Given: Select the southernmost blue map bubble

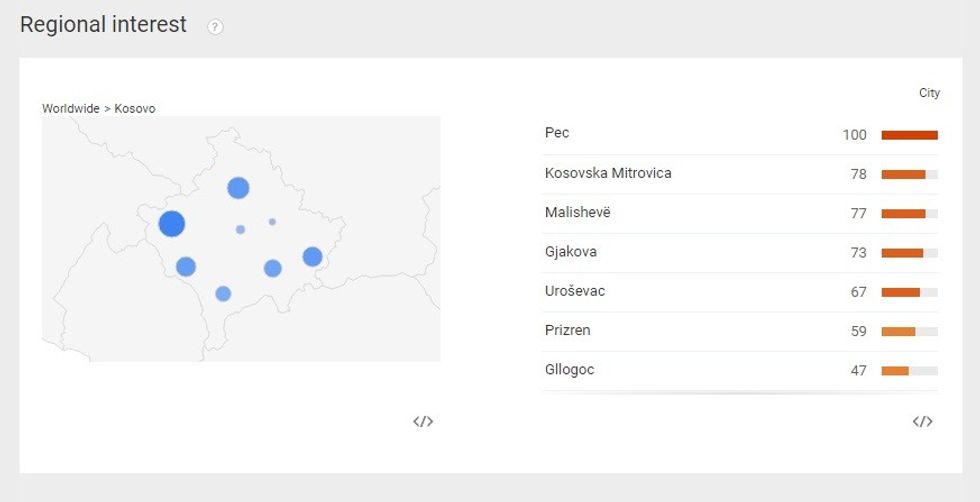Looking at the screenshot, I should (223, 294).
